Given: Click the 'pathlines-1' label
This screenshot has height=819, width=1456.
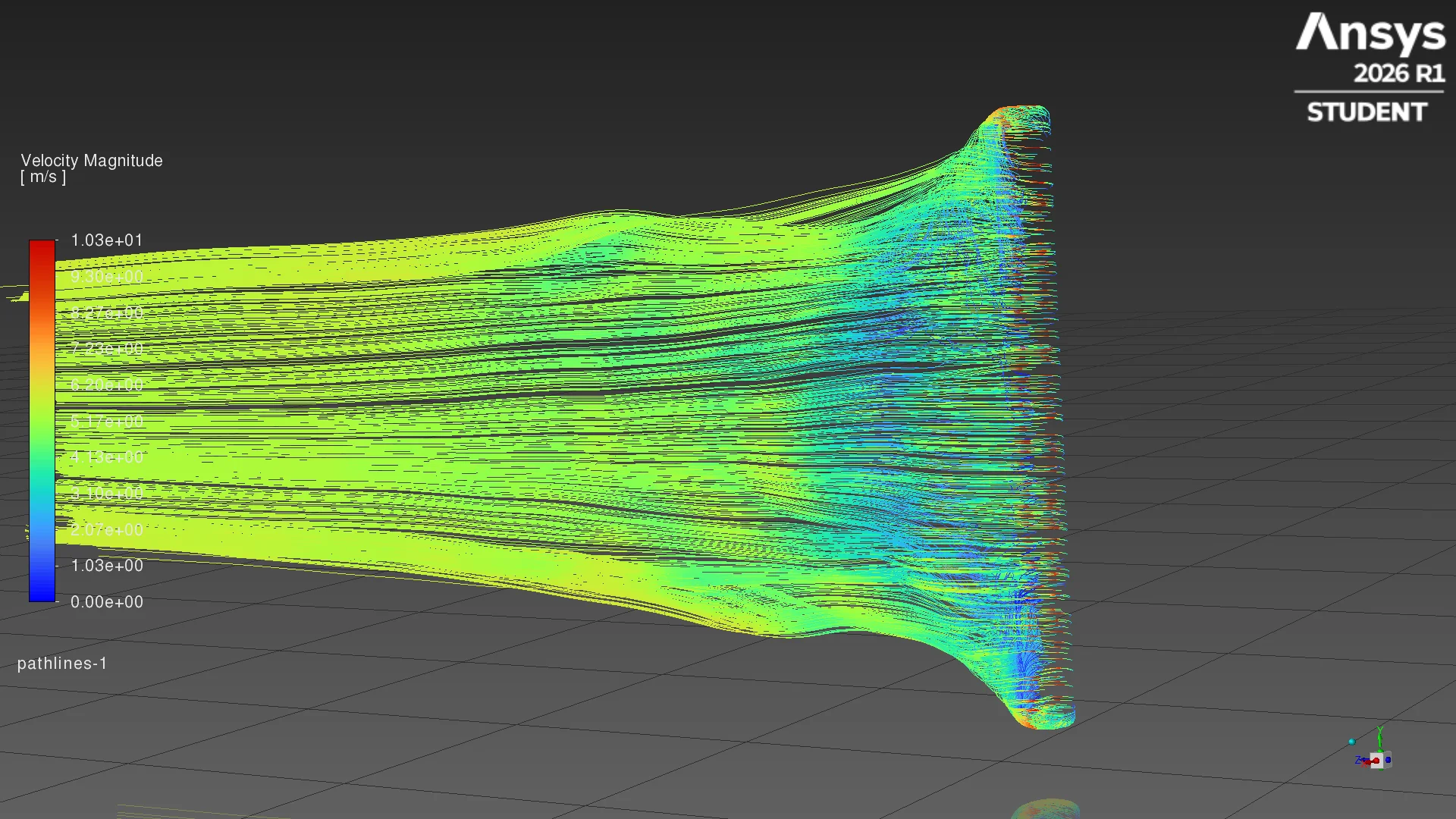Looking at the screenshot, I should [x=62, y=664].
